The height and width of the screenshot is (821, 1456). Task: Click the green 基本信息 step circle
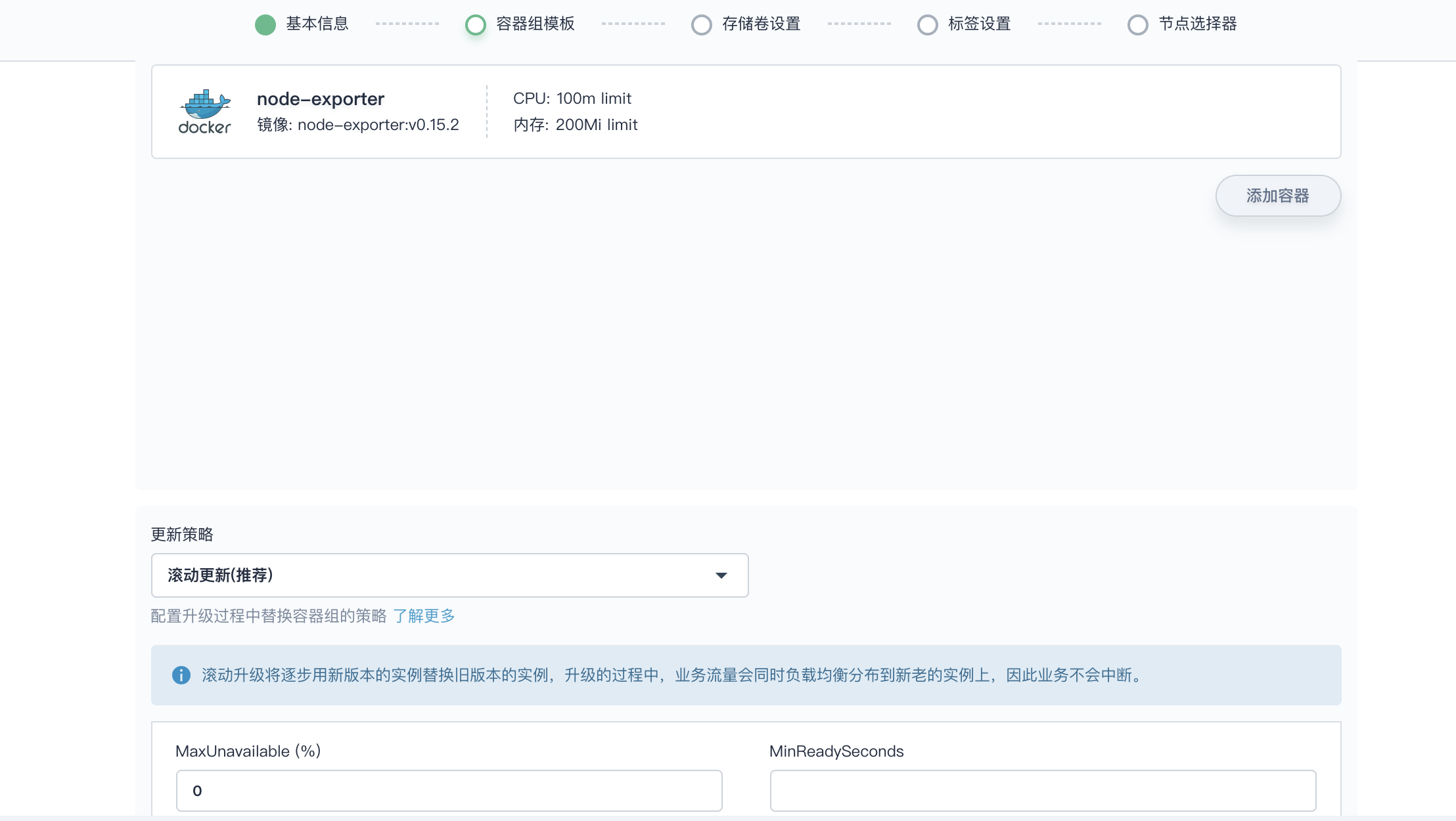pyautogui.click(x=265, y=25)
